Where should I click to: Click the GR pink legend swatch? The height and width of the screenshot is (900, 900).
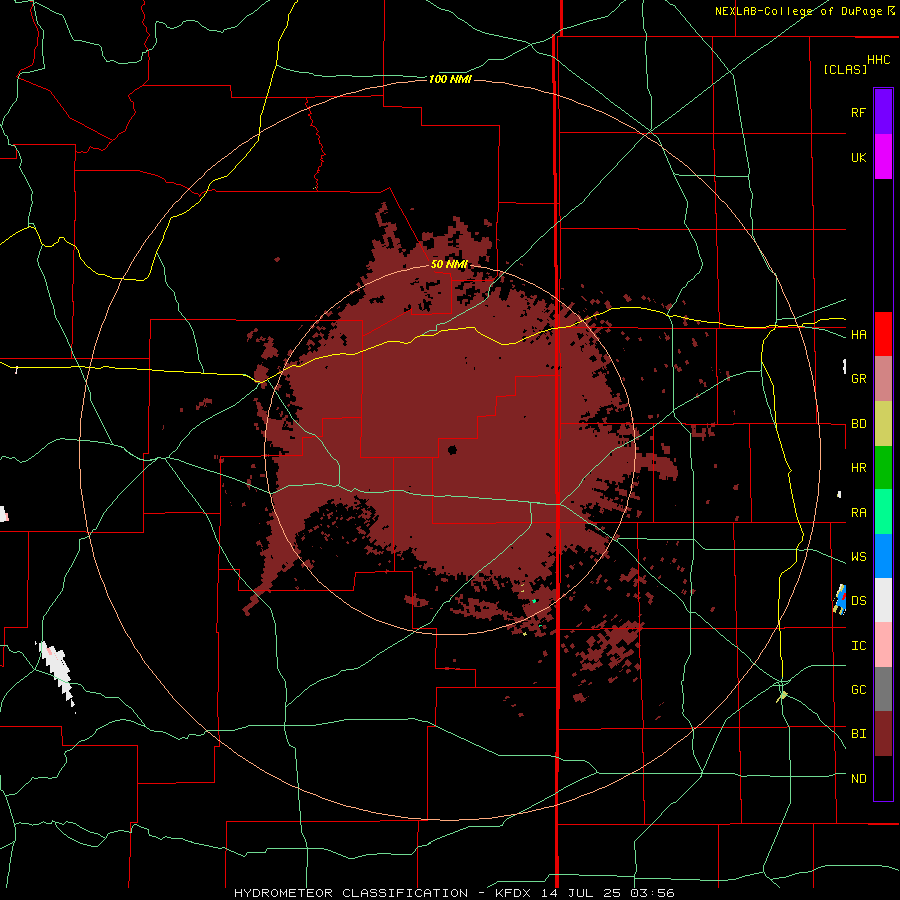(x=883, y=379)
